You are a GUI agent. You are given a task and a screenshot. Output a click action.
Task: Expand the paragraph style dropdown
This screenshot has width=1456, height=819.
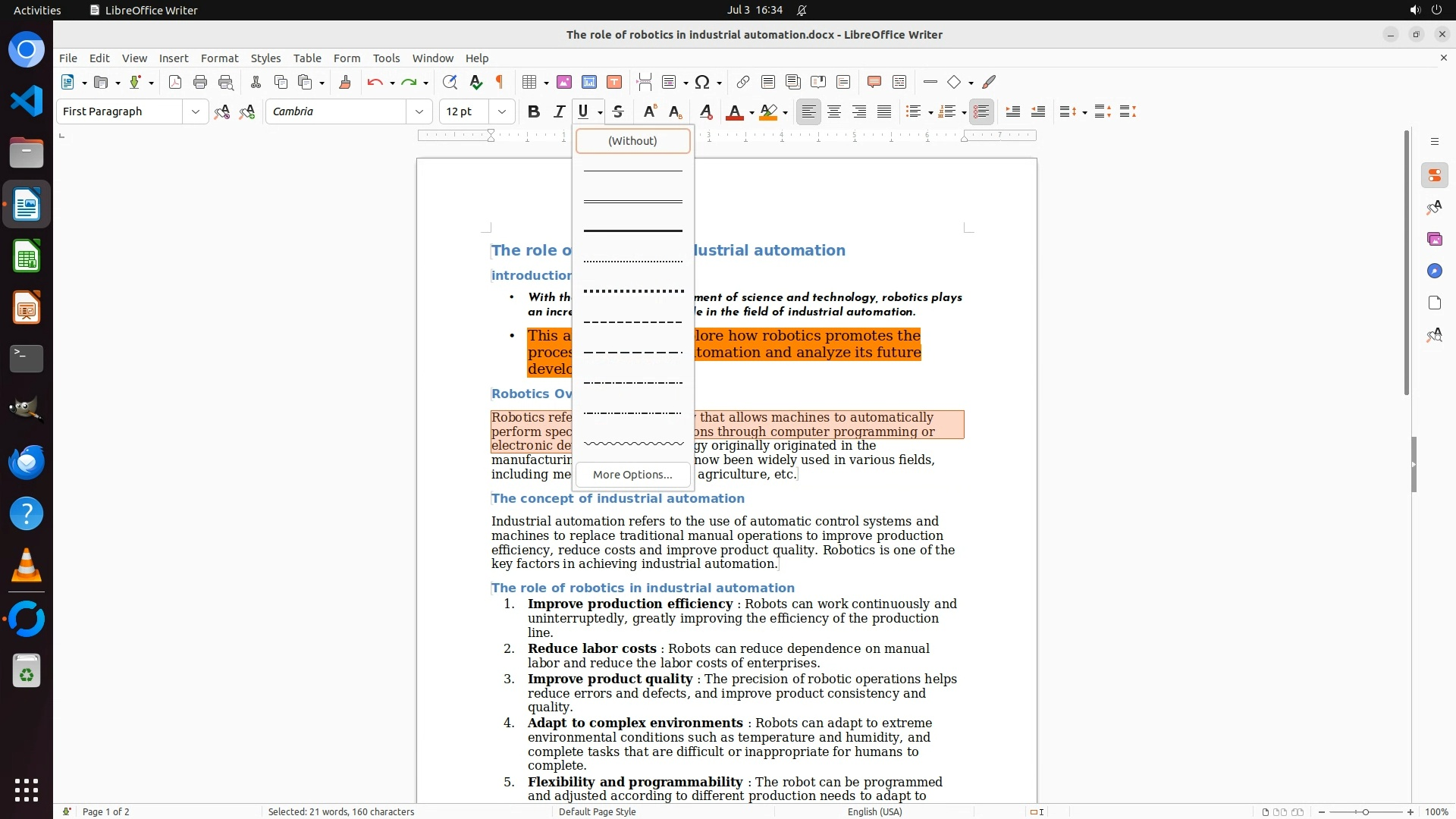pyautogui.click(x=195, y=111)
